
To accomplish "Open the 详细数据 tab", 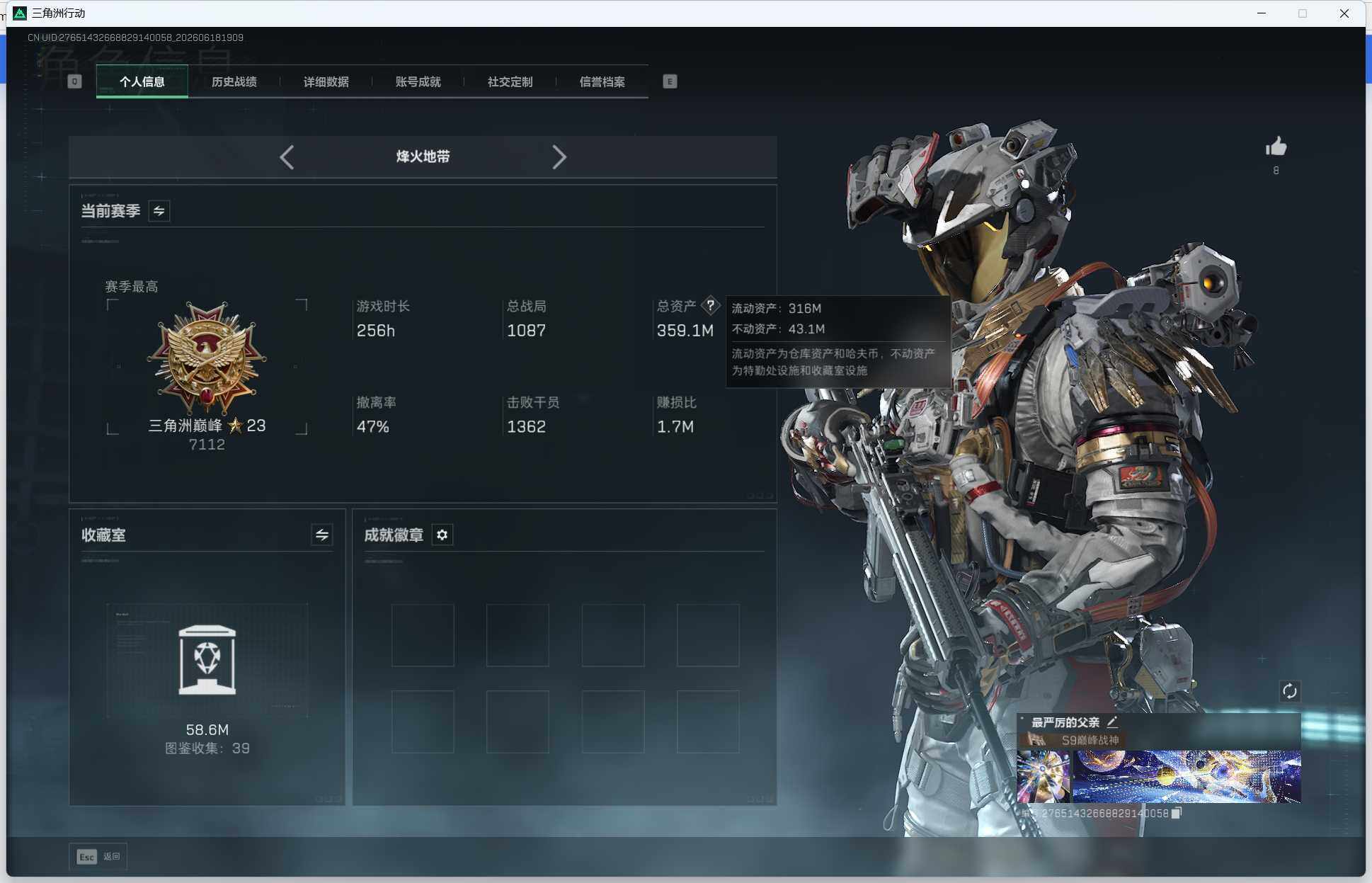I will (x=326, y=81).
